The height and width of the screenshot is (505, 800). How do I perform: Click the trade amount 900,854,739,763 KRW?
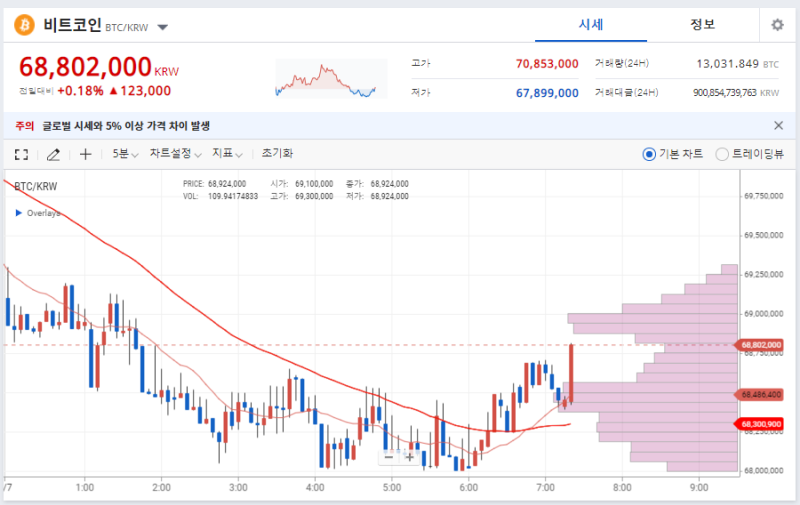[736, 93]
